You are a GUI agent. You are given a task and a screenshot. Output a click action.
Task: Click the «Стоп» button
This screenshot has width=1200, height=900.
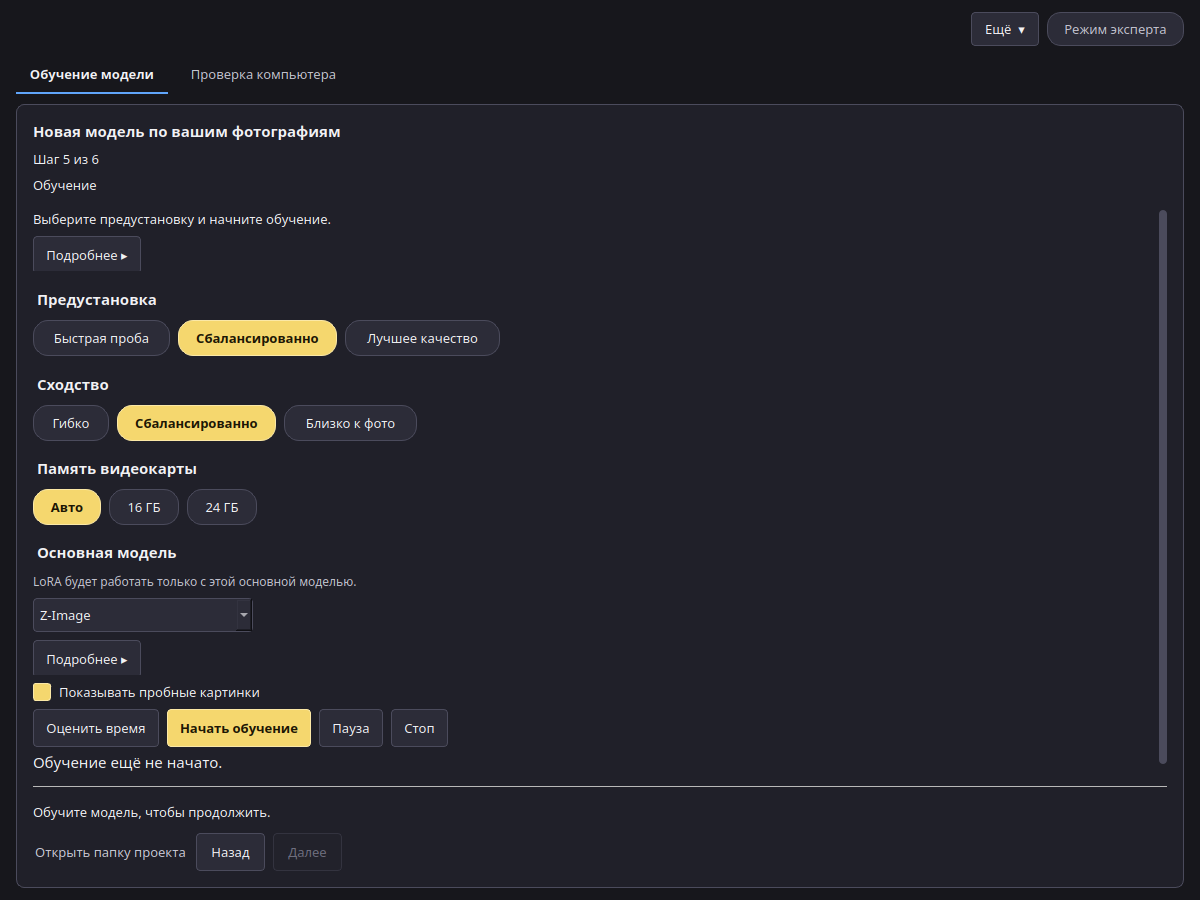click(419, 728)
